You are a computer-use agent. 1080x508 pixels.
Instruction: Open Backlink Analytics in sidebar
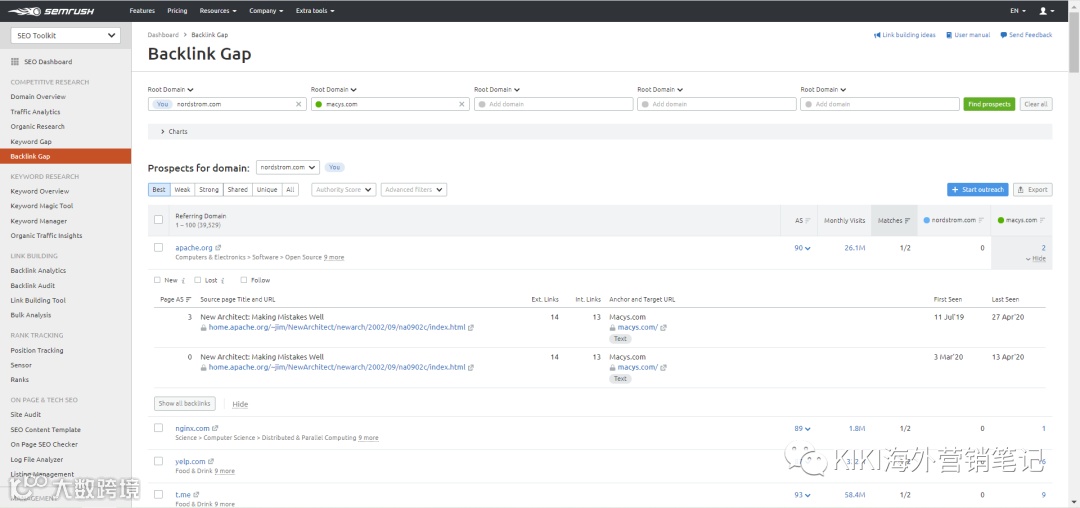point(38,271)
